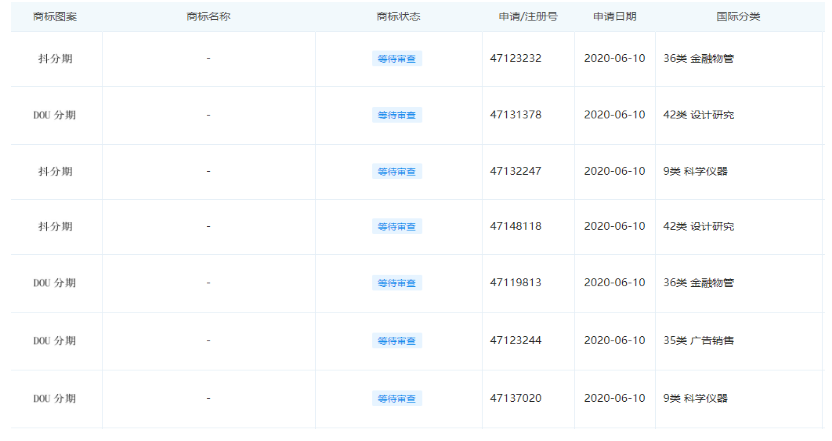The height and width of the screenshot is (441, 832).
Task: Select registration number 47137020
Action: [x=516, y=398]
